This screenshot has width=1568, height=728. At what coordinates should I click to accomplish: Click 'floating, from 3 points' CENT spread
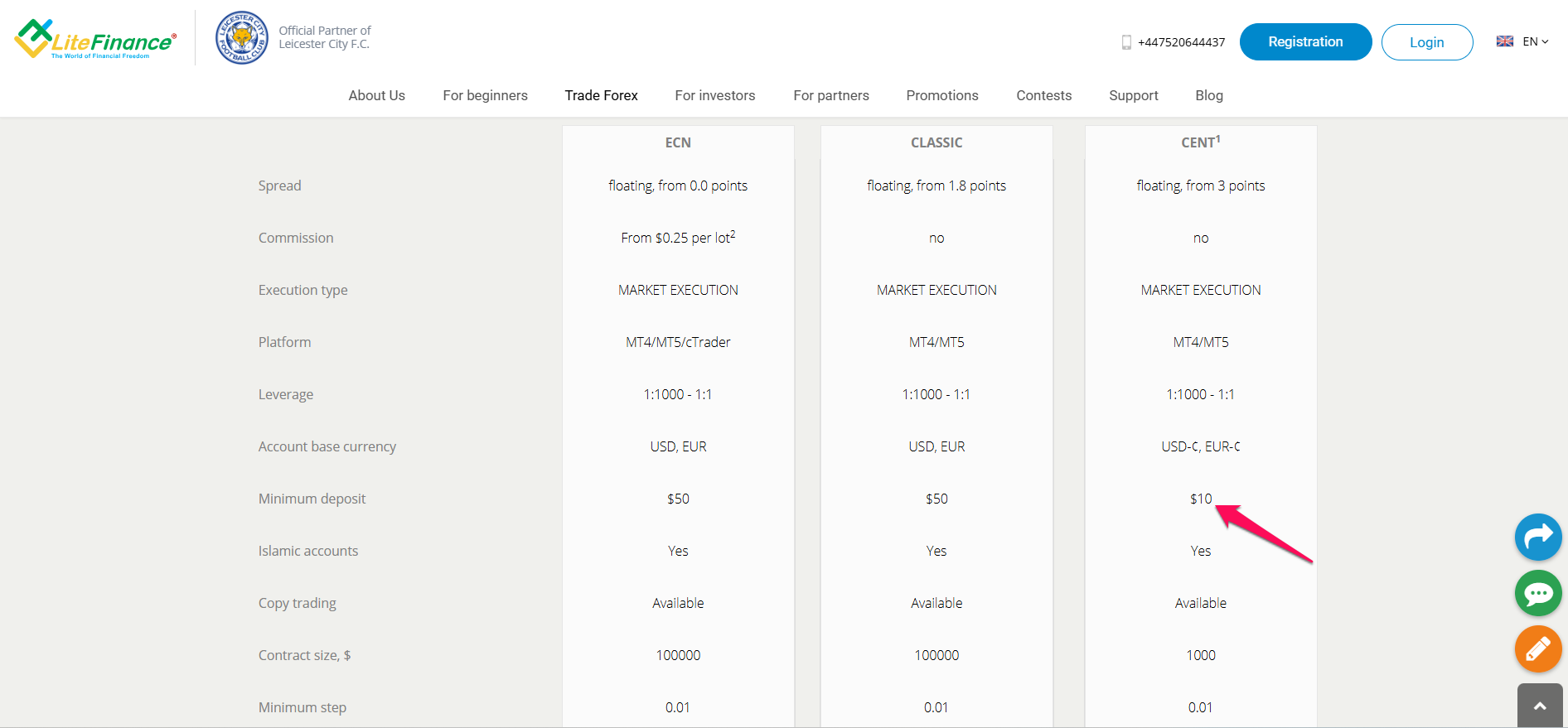1201,186
